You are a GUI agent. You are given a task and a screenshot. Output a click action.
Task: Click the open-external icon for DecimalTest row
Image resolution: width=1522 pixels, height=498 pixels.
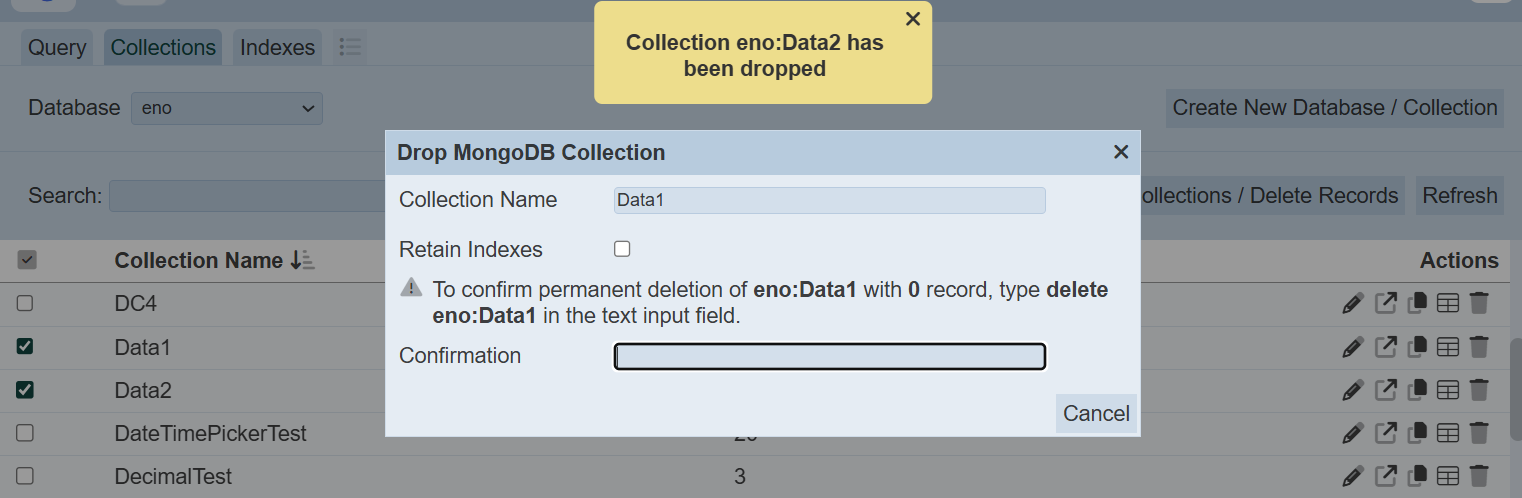1385,476
